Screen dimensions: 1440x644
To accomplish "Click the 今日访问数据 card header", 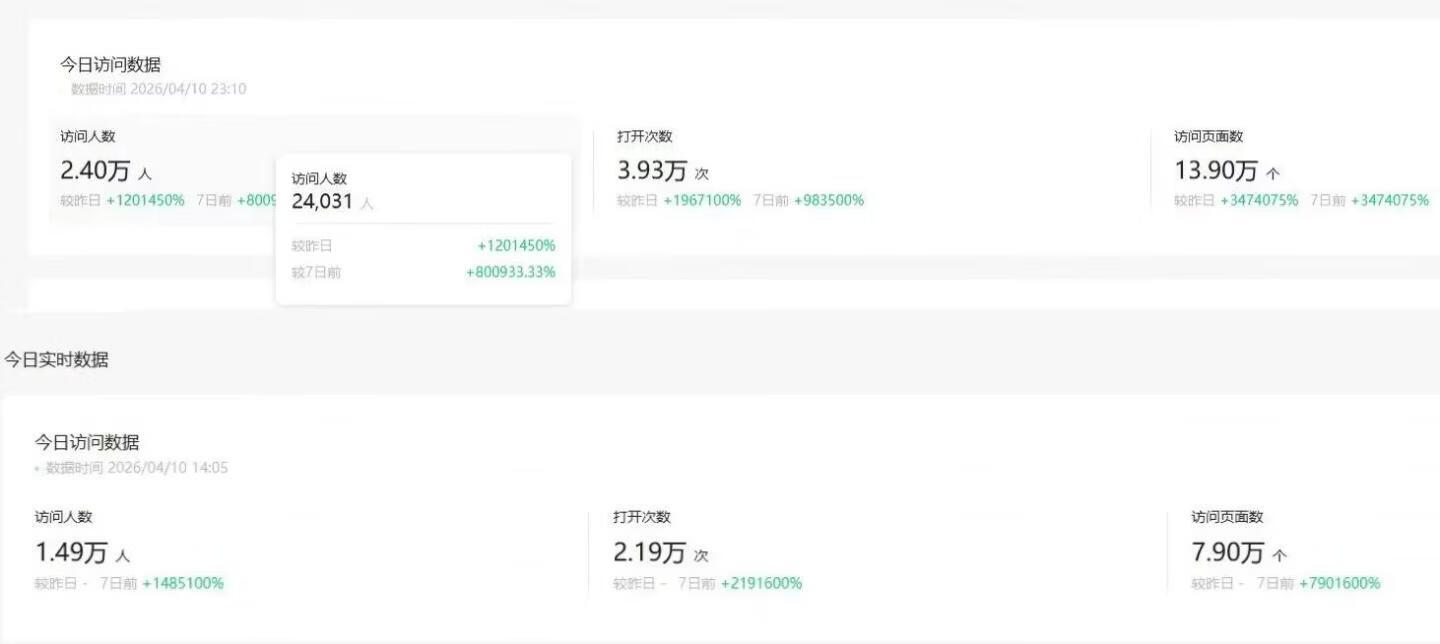I will 110,65.
